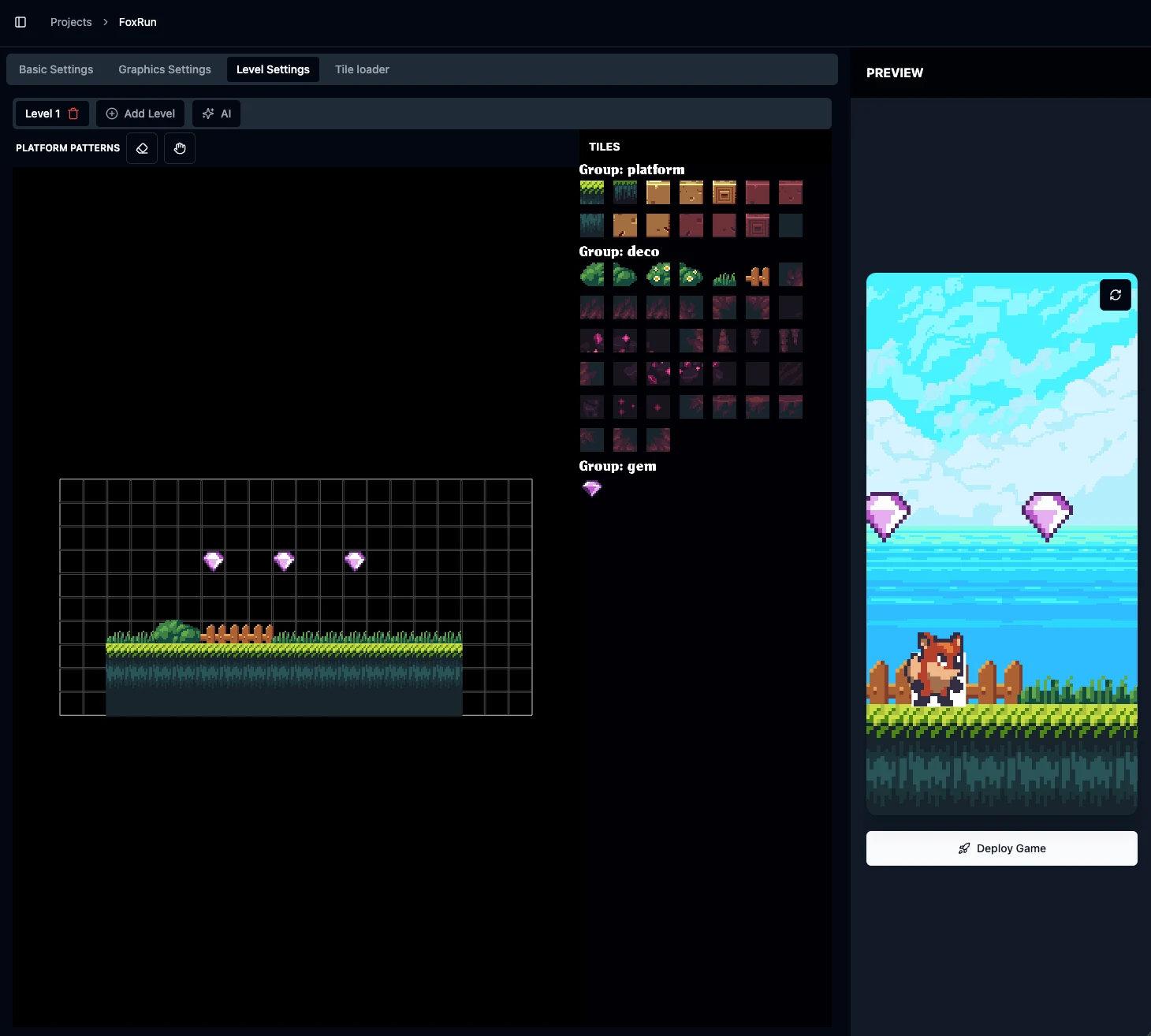1151x1036 pixels.
Task: Click the middle gem on the level grid
Action: pyautogui.click(x=284, y=561)
